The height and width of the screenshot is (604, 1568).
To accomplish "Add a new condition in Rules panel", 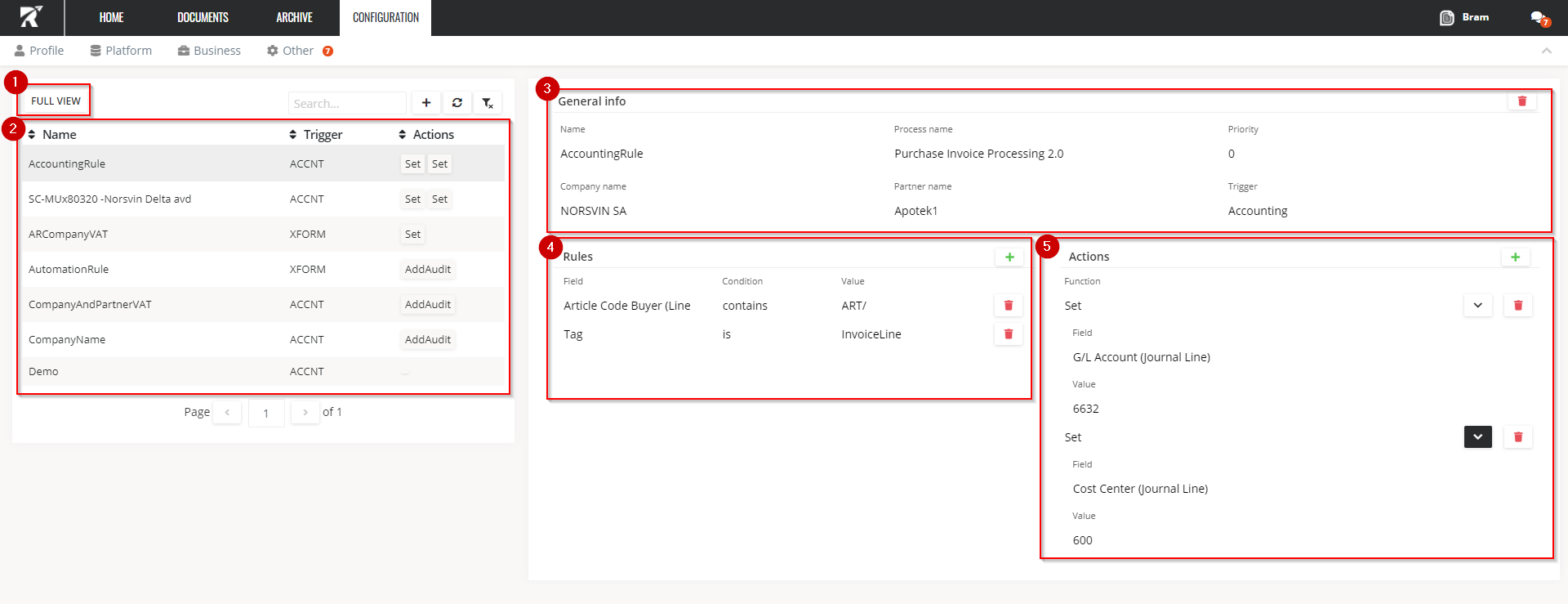I will tap(1009, 257).
